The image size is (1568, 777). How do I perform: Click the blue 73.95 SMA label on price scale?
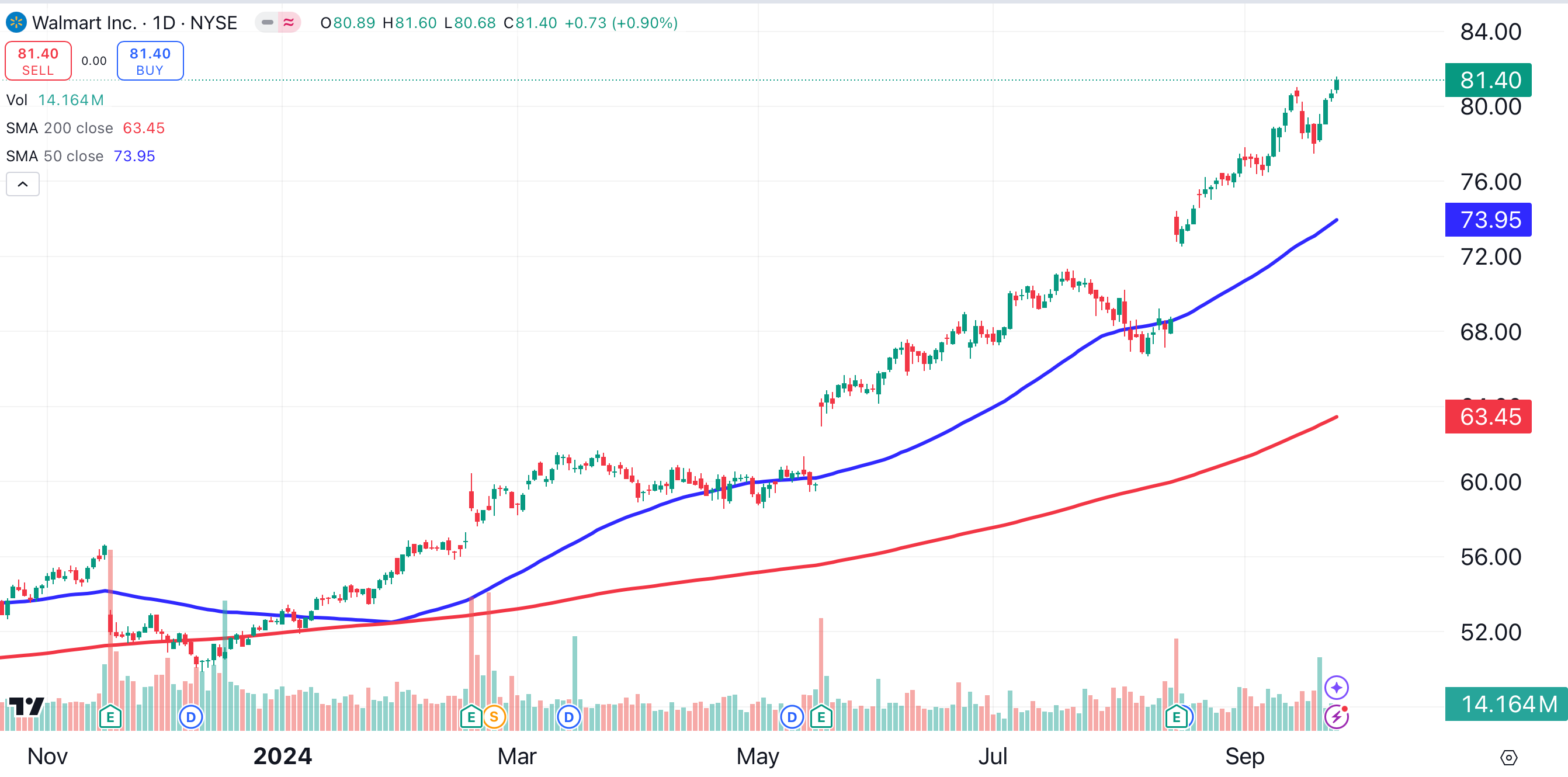(x=1489, y=220)
